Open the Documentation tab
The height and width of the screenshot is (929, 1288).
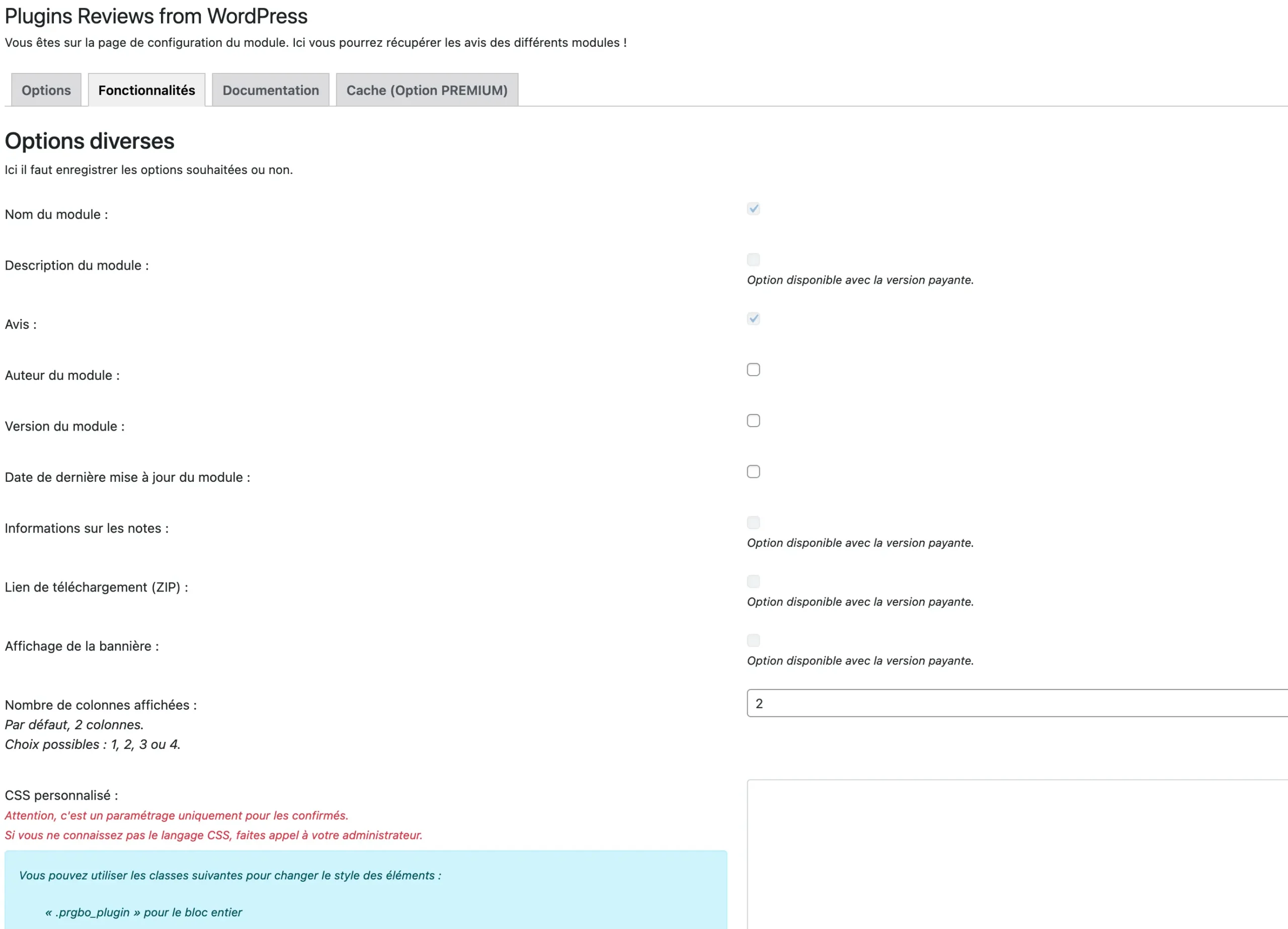(270, 91)
